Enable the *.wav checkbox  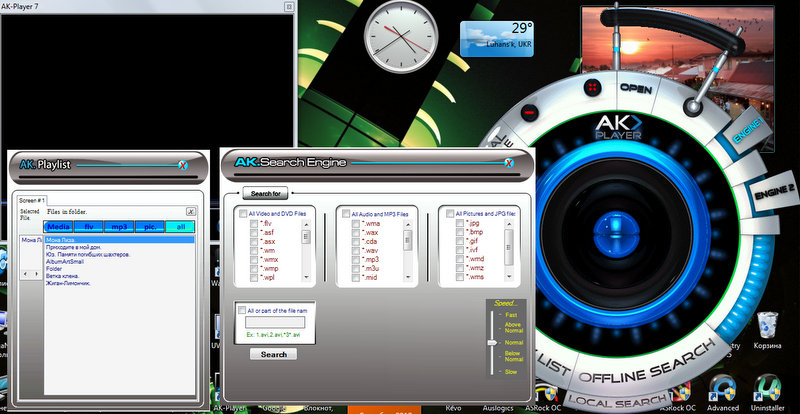pyautogui.click(x=356, y=250)
